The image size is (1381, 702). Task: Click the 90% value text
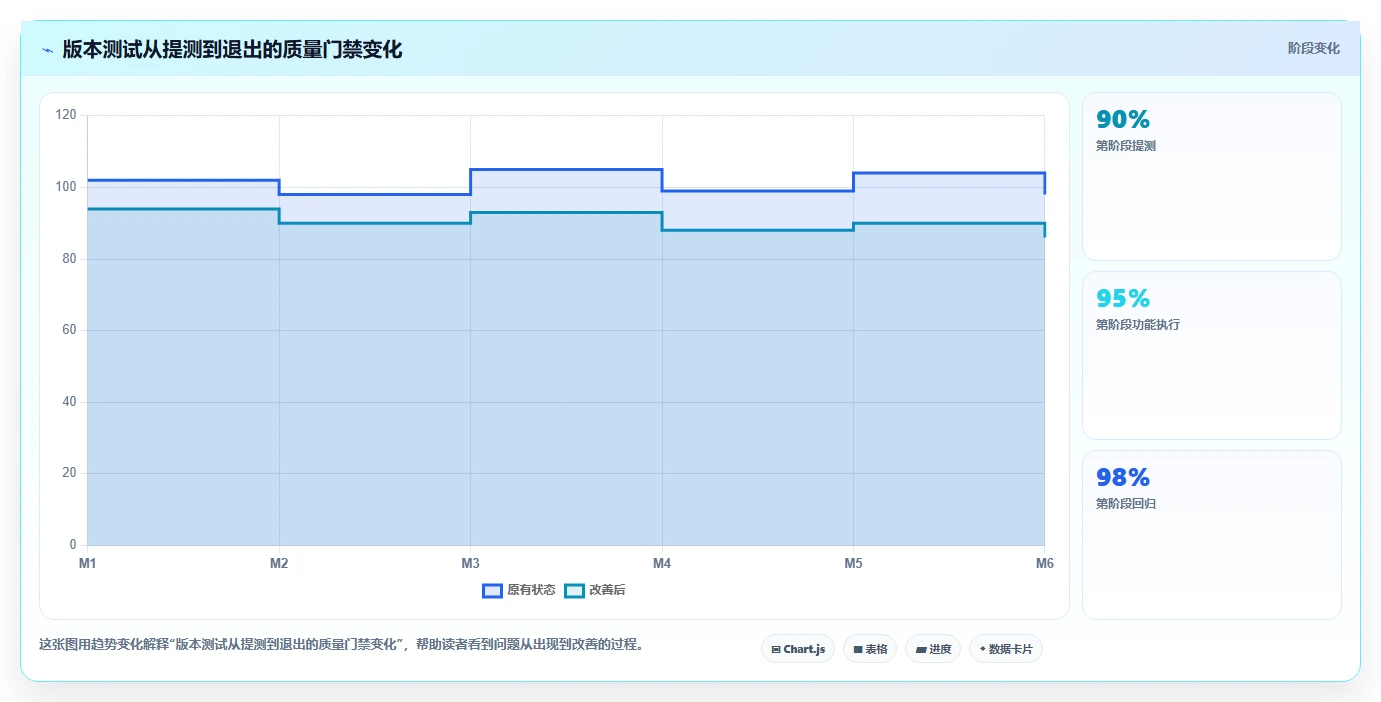(x=1123, y=120)
